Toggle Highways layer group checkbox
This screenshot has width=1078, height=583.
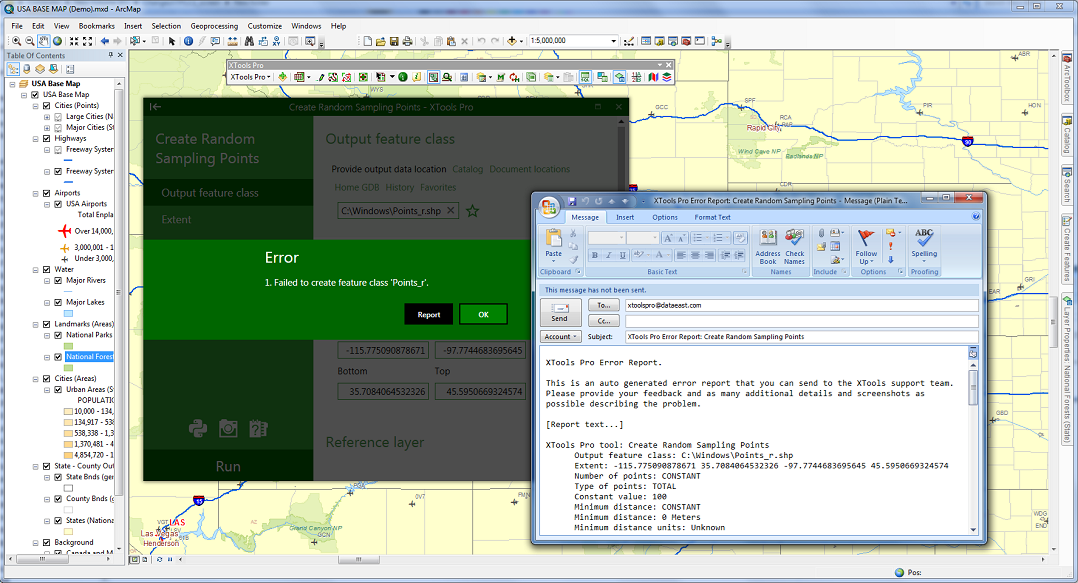pos(47,138)
